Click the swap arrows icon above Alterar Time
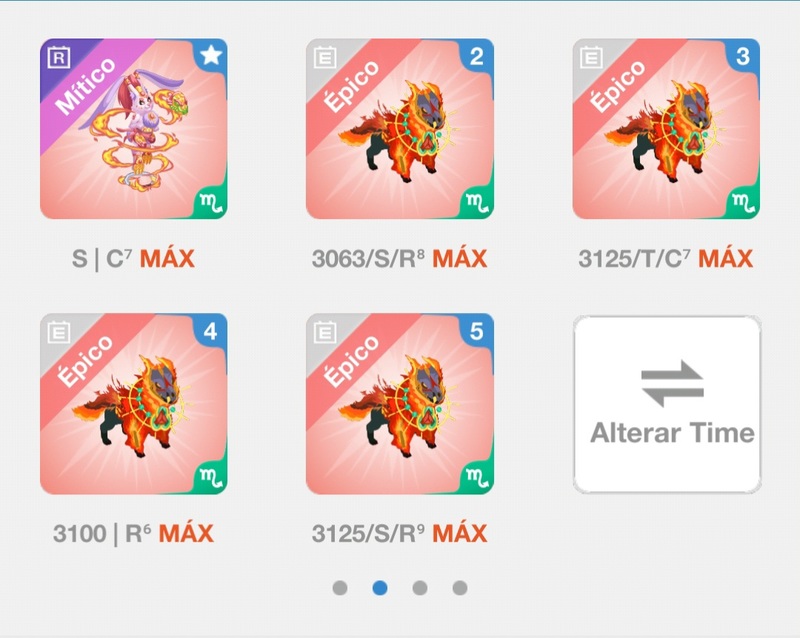Image resolution: width=800 pixels, height=638 pixels. tap(672, 384)
